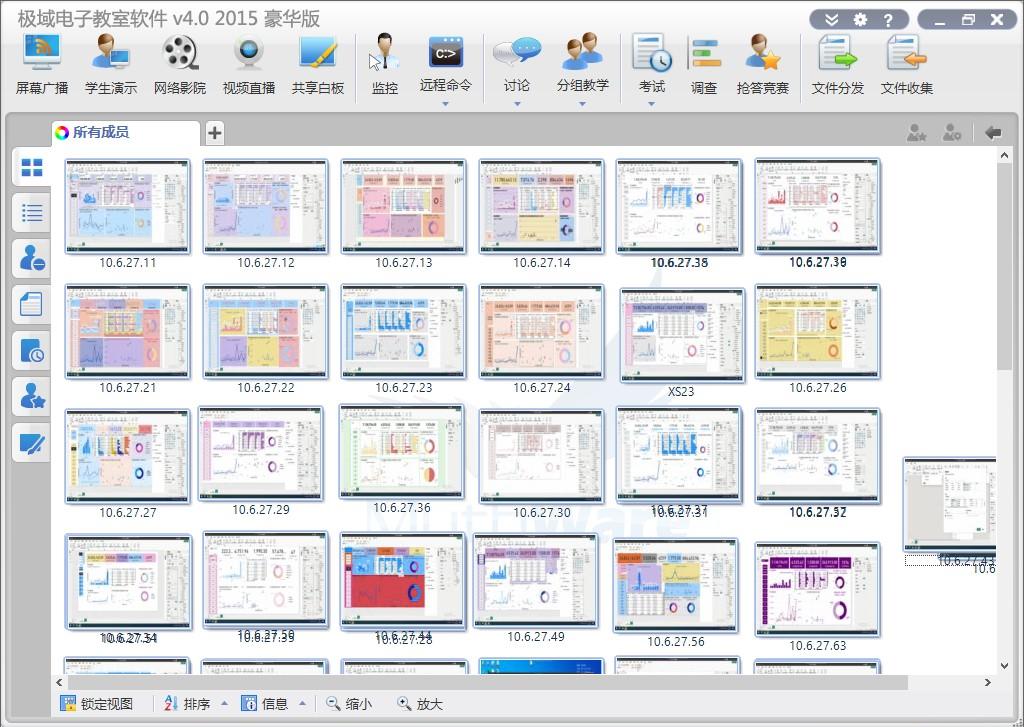Expand 考试 exam dropdown arrow

tap(651, 104)
